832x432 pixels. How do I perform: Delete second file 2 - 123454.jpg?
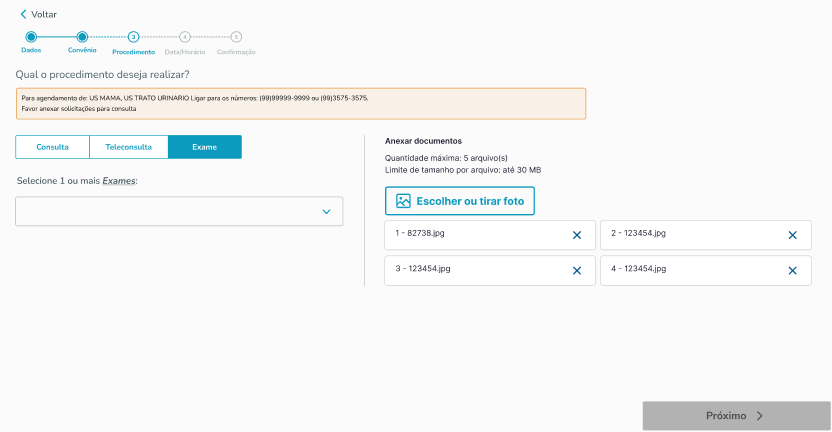792,235
